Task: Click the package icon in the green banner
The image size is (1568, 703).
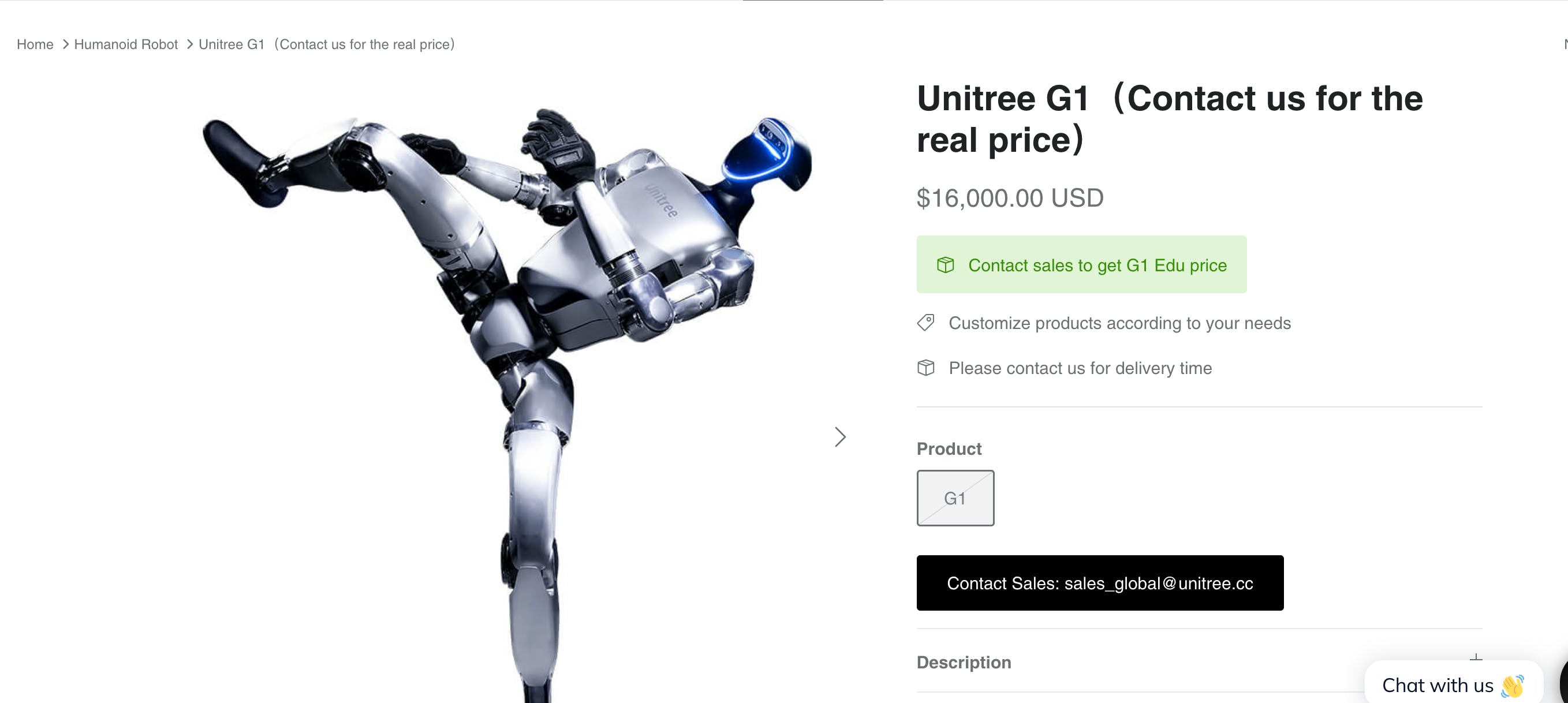Action: 944,265
